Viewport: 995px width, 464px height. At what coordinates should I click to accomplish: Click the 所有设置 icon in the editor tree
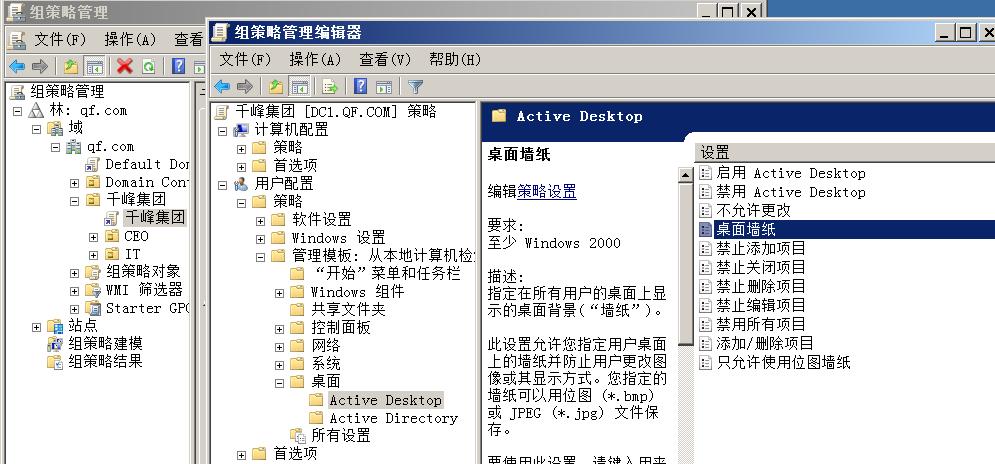pyautogui.click(x=298, y=435)
